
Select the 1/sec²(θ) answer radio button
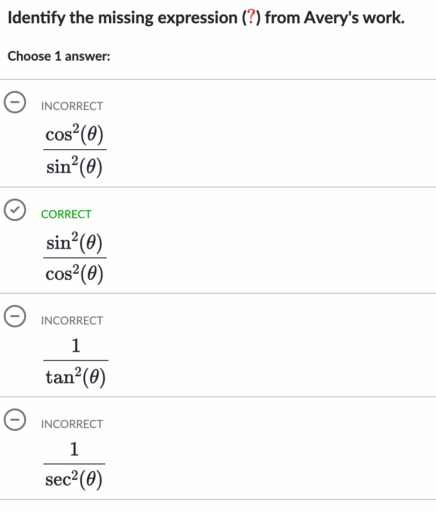[x=15, y=420]
